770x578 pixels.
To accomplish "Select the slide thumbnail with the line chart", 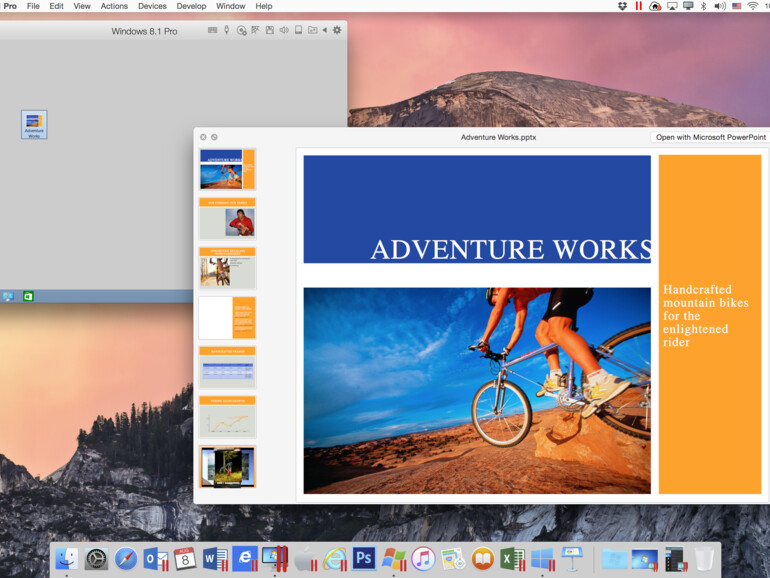I will 227,416.
